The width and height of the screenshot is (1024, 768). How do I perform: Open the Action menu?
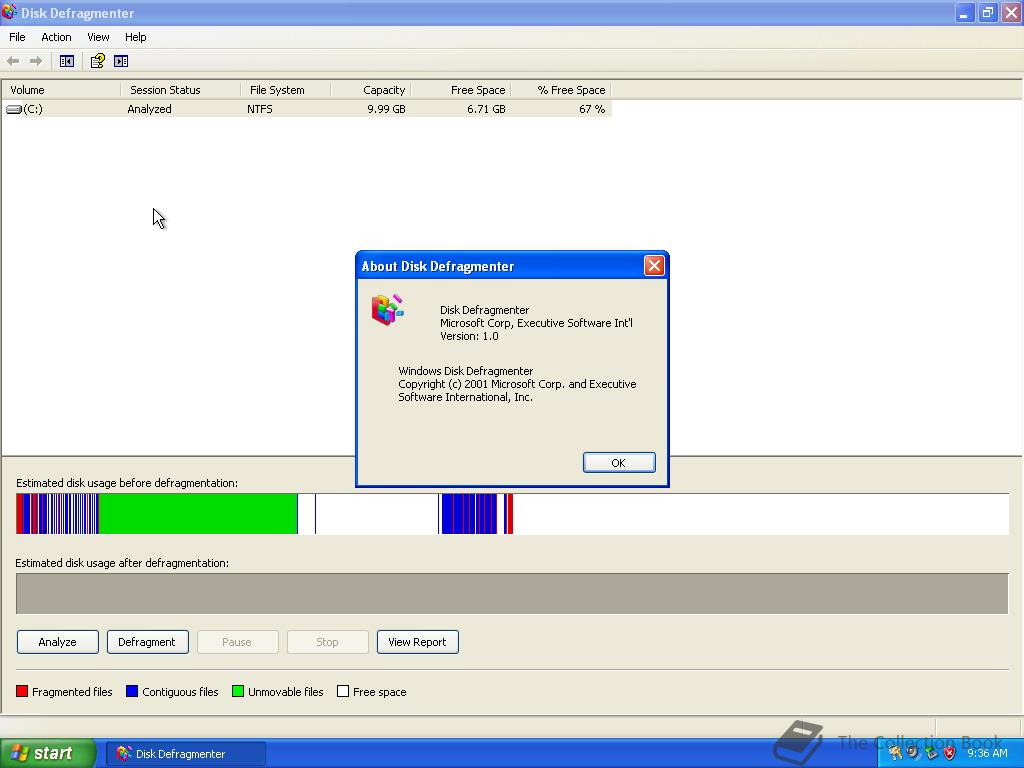(x=56, y=37)
